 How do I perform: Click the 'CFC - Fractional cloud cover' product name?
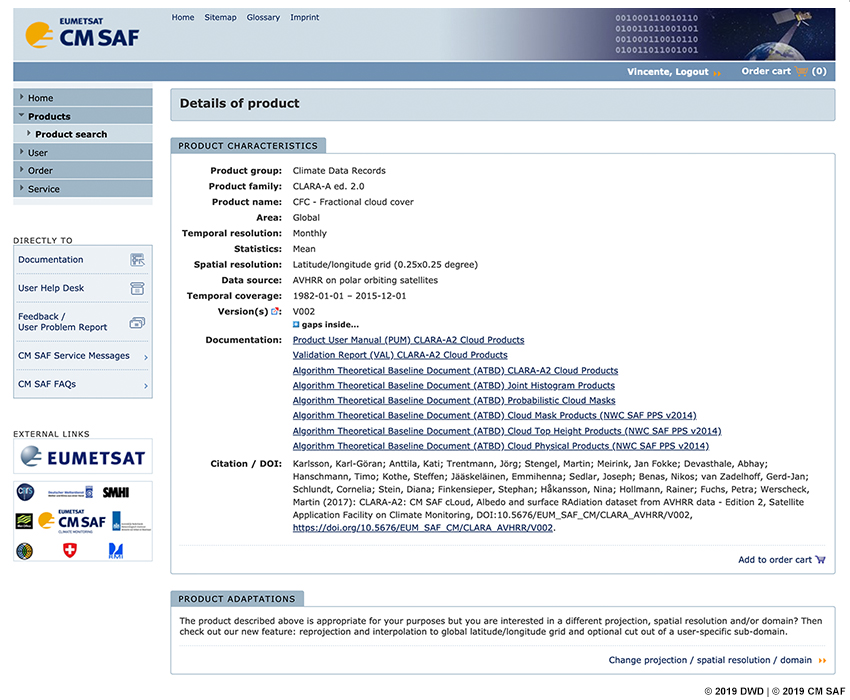tap(353, 202)
